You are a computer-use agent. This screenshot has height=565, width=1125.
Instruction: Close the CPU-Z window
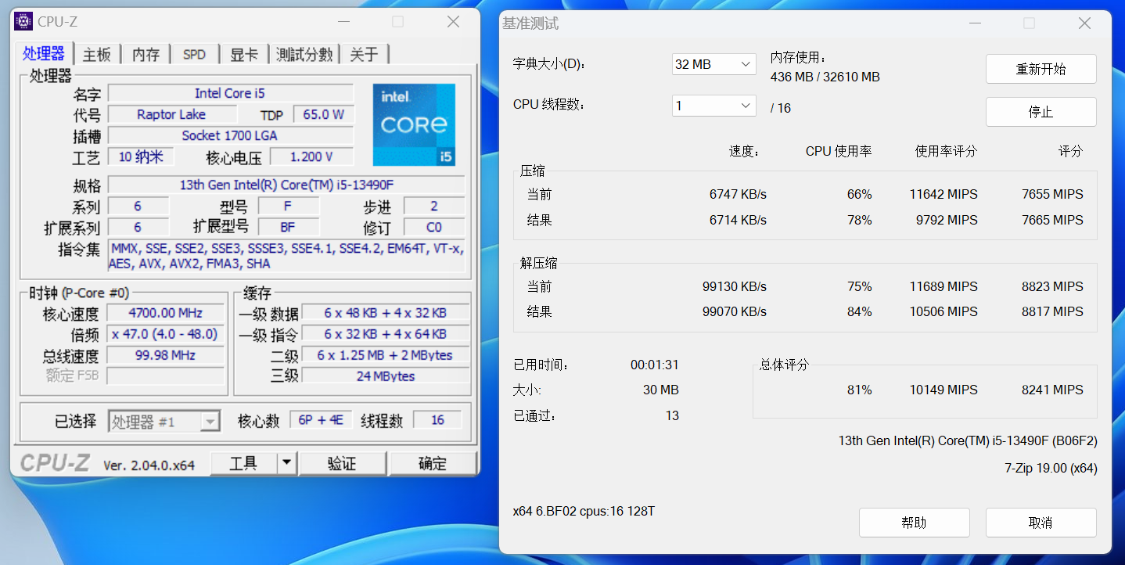tap(453, 22)
